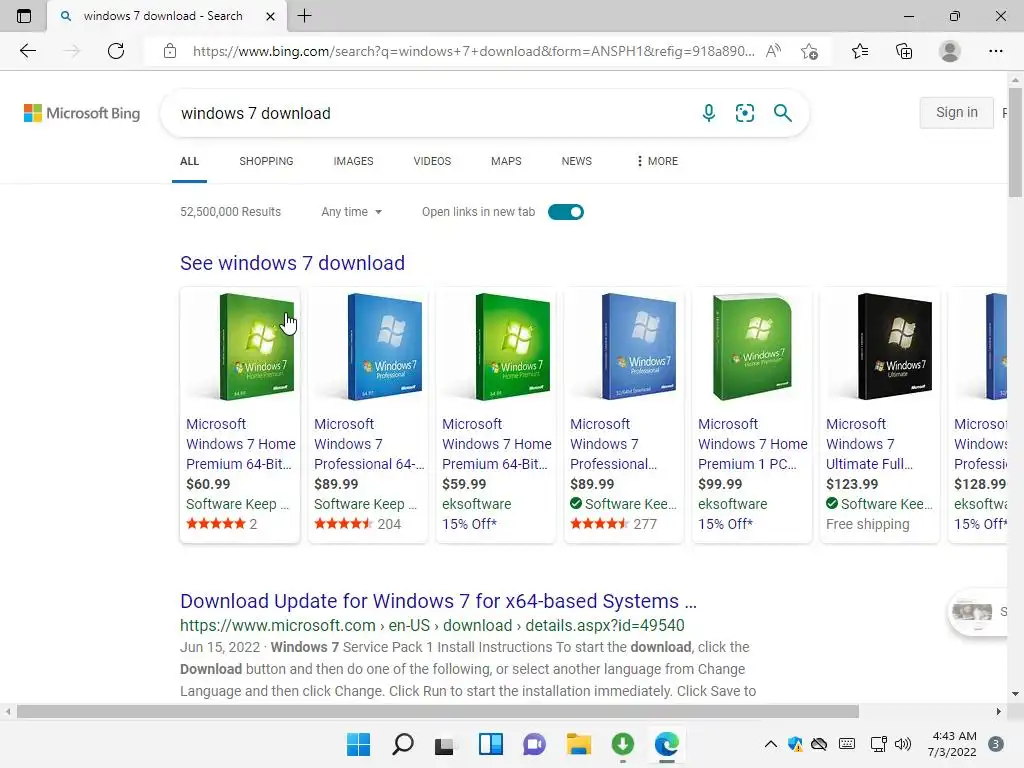1024x768 pixels.
Task: Open Favorites list icon
Action: coord(860,51)
